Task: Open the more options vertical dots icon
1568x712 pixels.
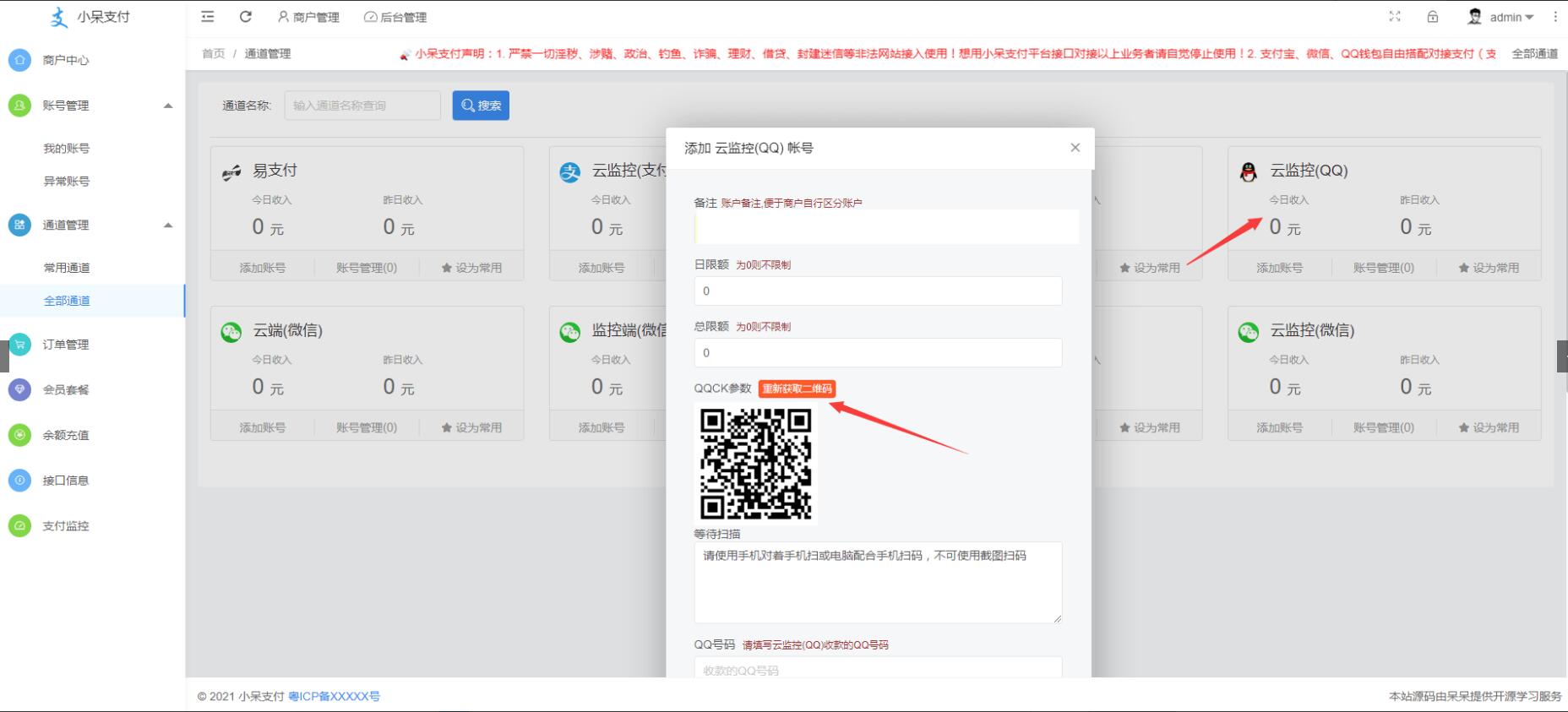Action: click(1555, 17)
